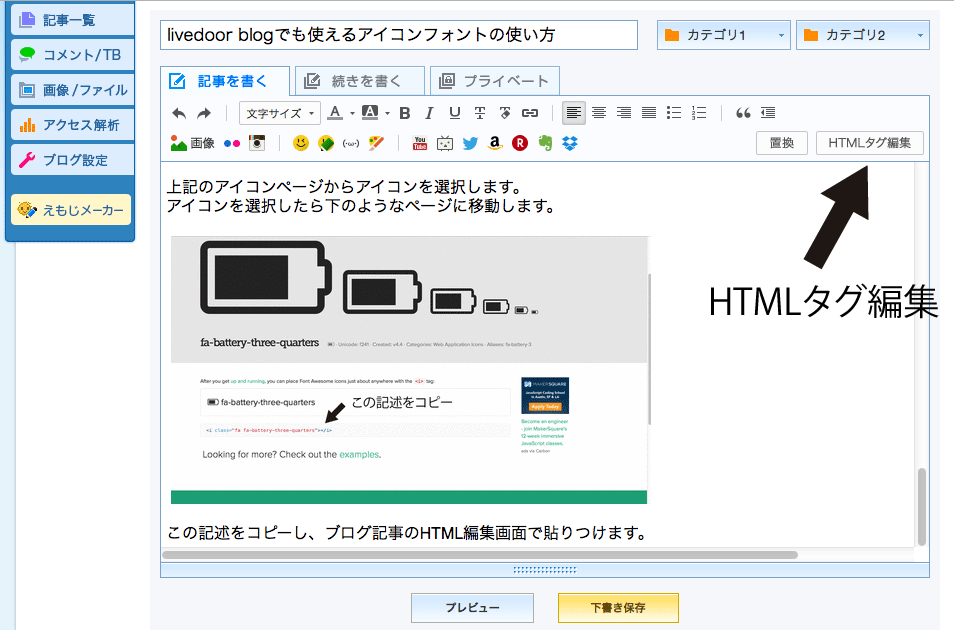This screenshot has width=954, height=630.
Task: Open えもじメーカー
Action: point(71,210)
